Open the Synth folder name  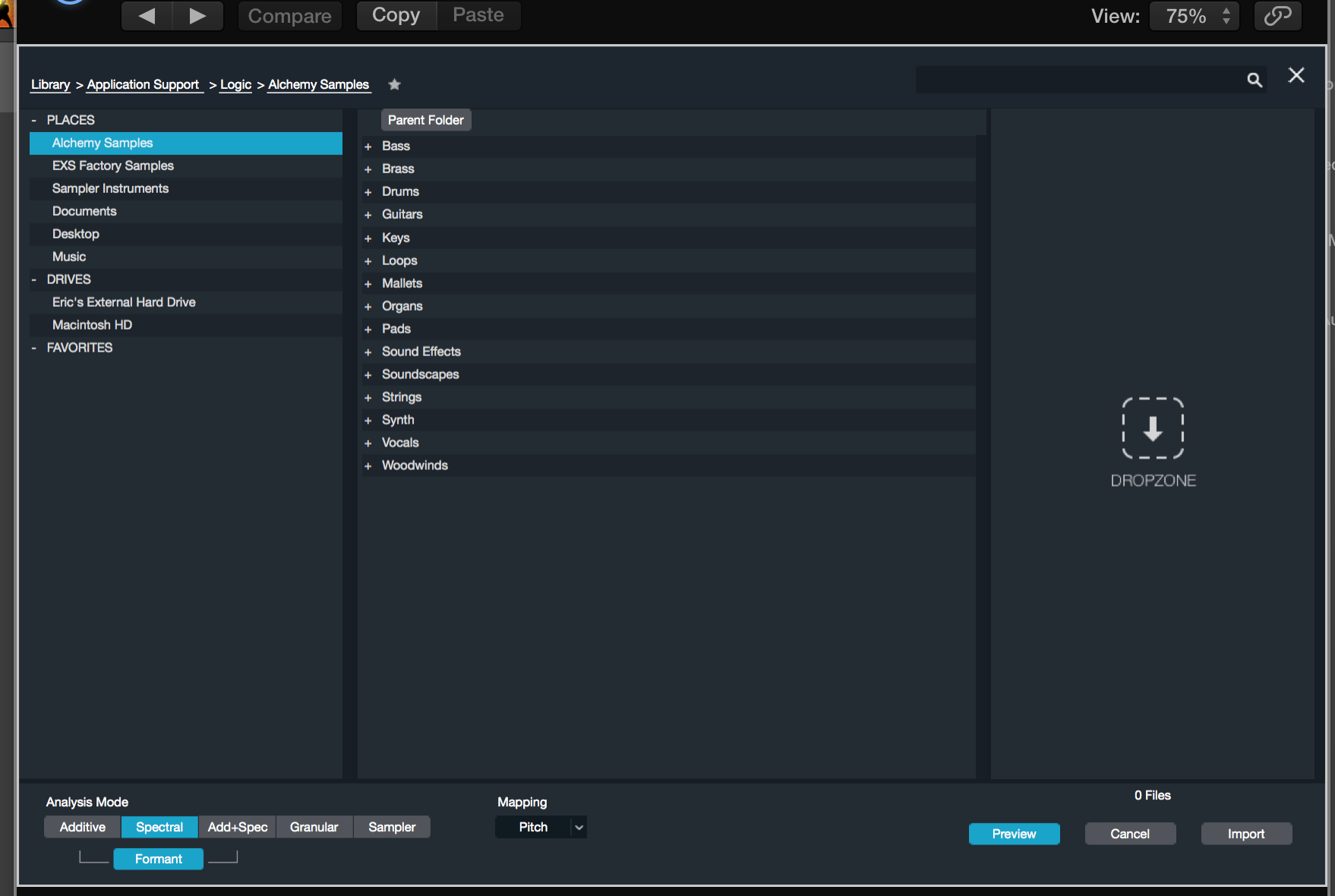398,420
